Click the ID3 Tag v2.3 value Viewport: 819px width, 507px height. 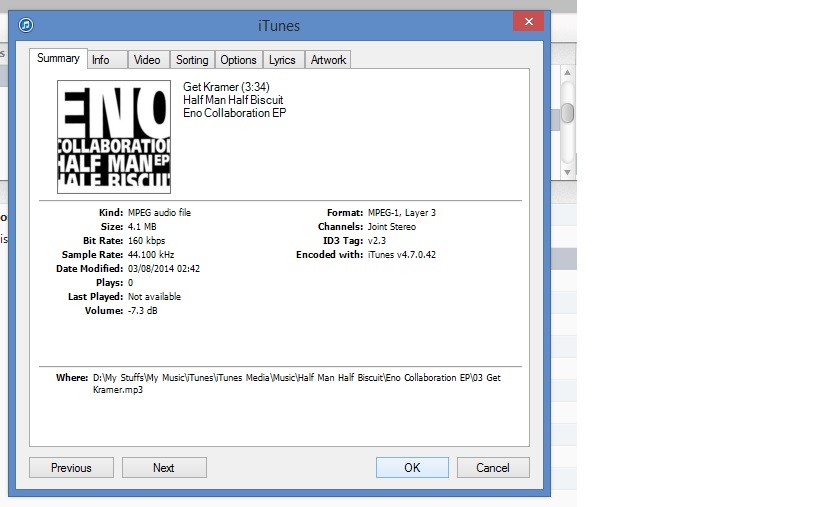(377, 241)
